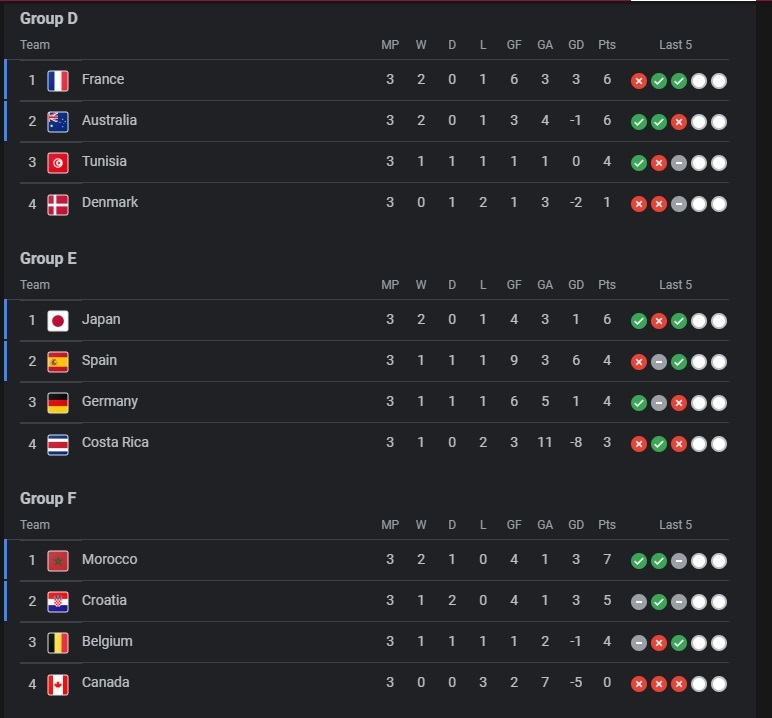The image size is (772, 718).
Task: Click Morocco's first green win indicator
Action: point(639,560)
